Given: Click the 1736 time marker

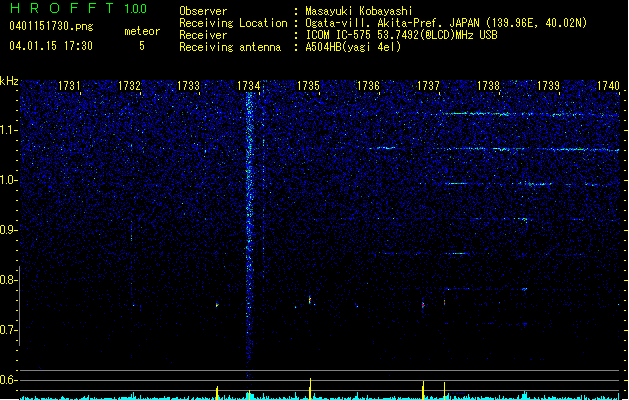Looking at the screenshot, I should (368, 86).
